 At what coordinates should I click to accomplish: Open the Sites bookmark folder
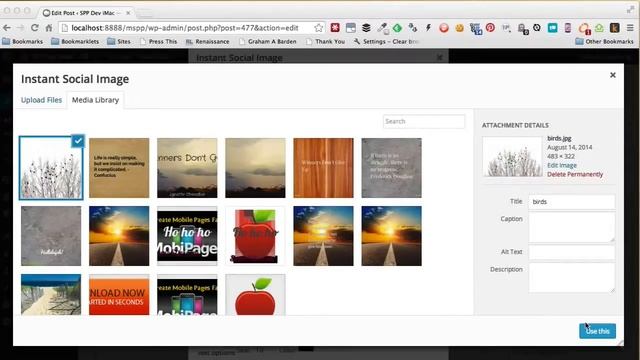119,41
